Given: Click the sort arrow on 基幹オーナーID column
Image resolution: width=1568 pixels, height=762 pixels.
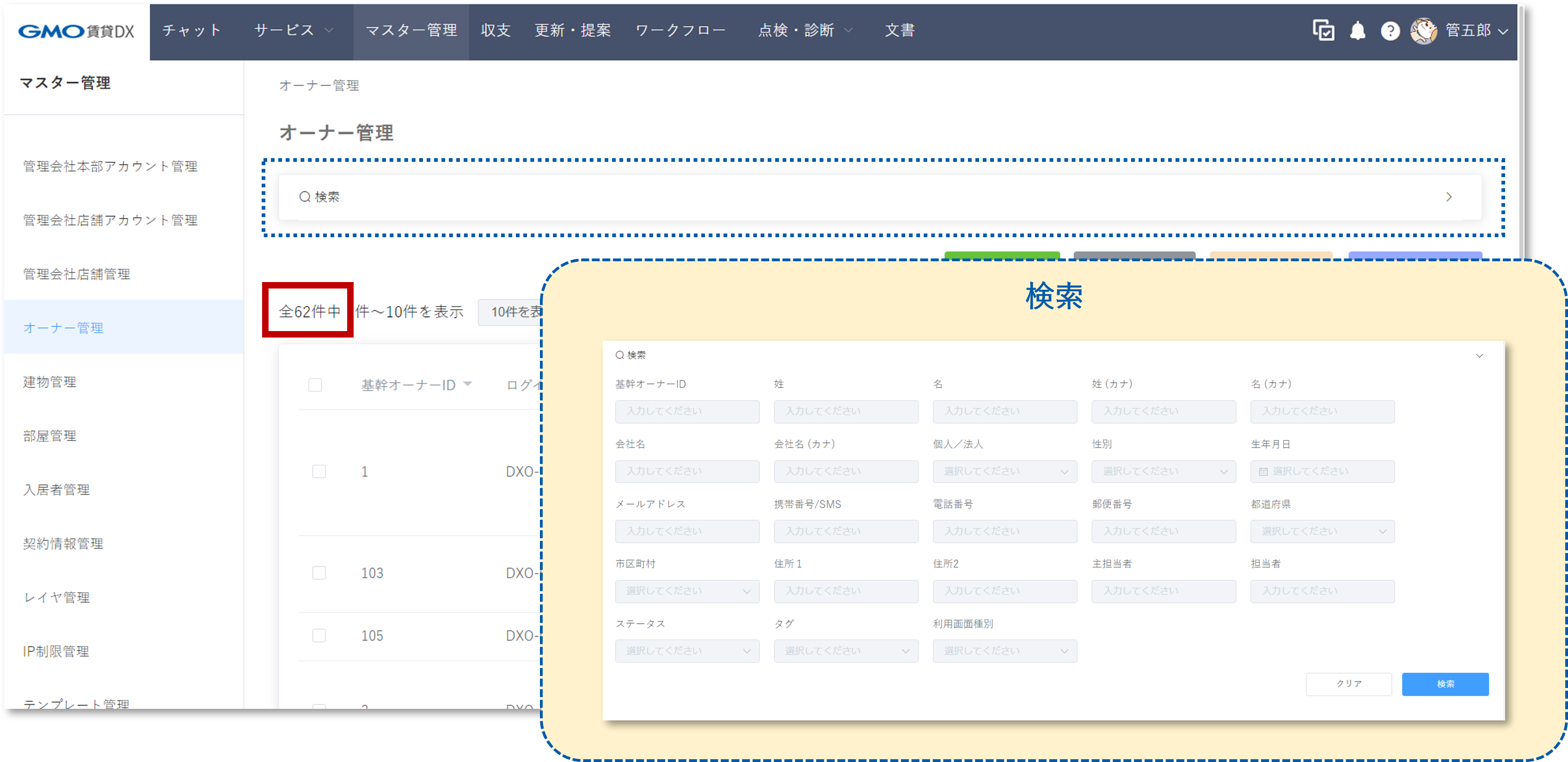Looking at the screenshot, I should tap(468, 384).
